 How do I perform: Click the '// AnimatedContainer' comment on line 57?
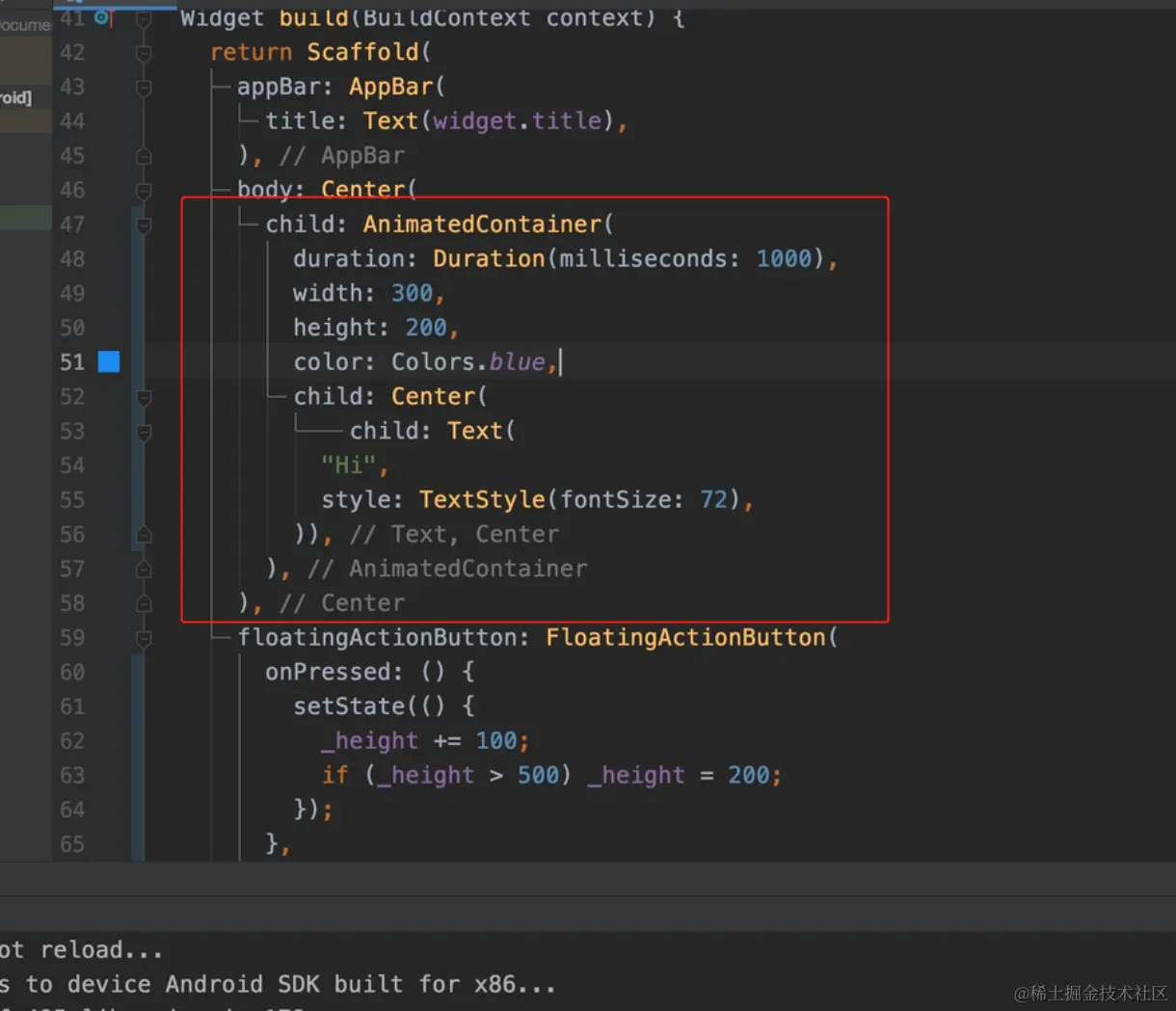pos(447,569)
